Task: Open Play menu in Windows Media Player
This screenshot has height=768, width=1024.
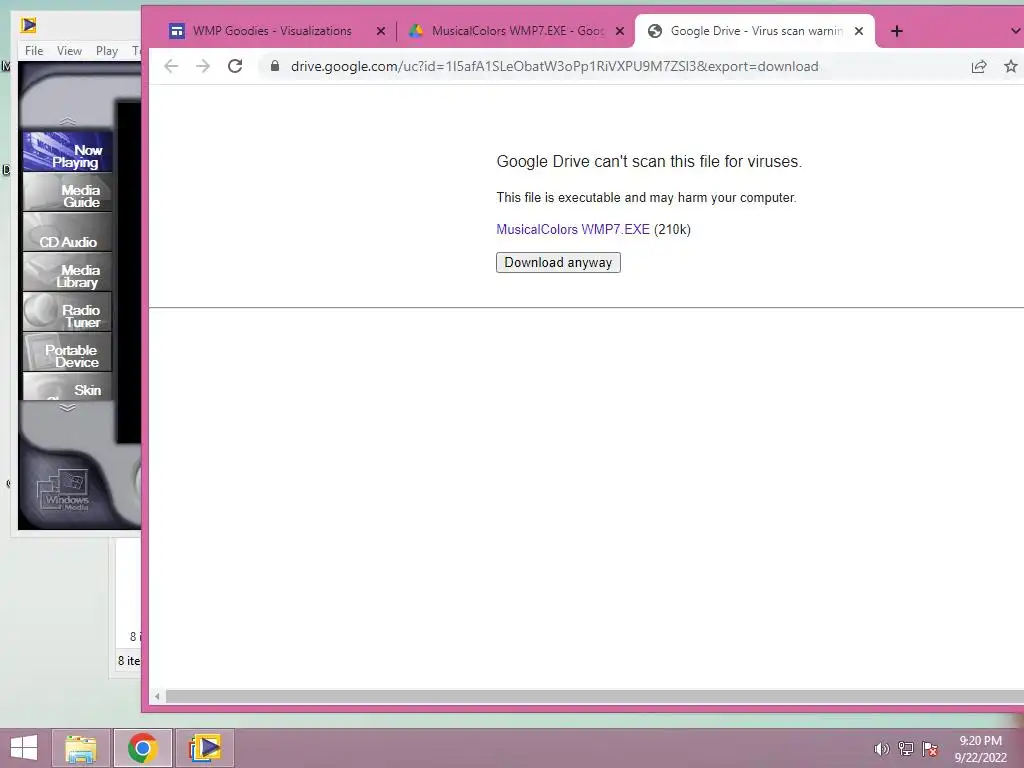Action: 106,50
